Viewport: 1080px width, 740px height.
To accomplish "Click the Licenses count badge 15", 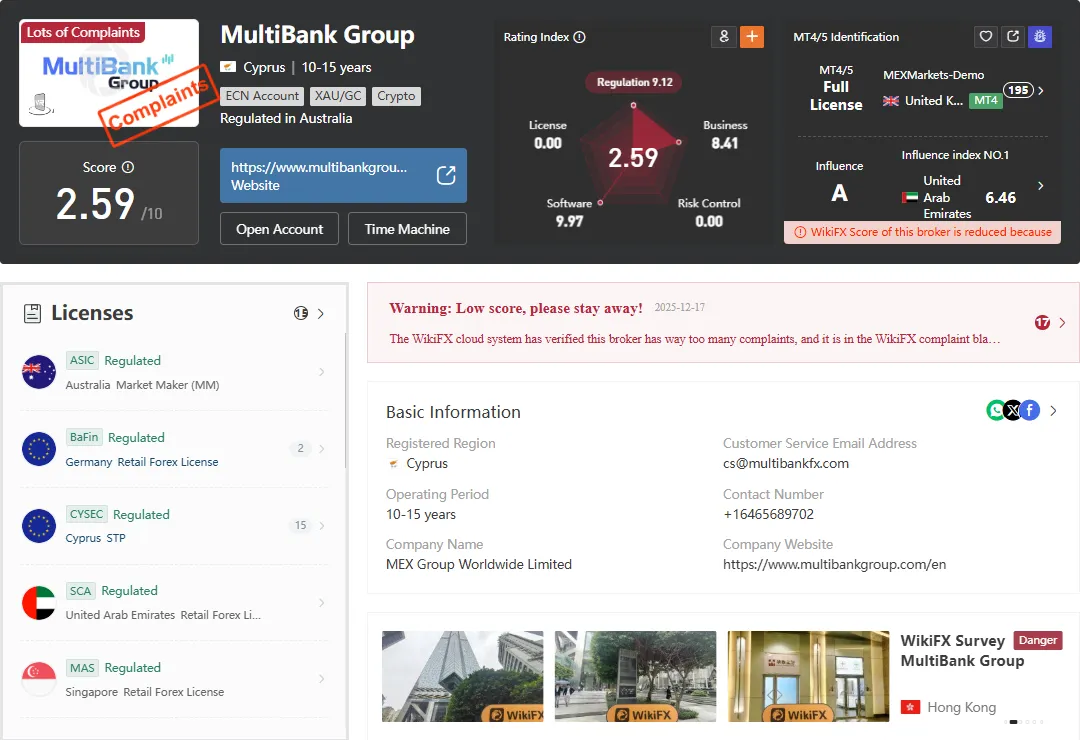I will (x=301, y=314).
